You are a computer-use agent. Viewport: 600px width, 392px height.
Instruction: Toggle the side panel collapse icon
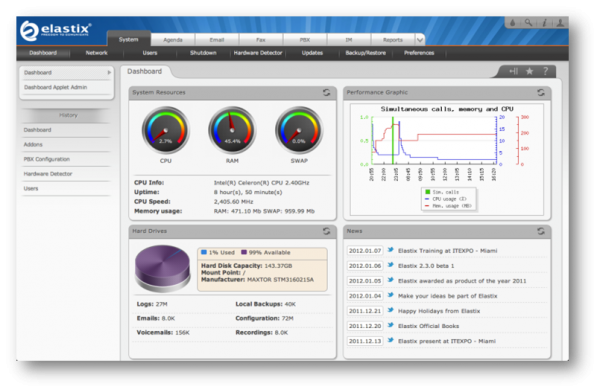point(514,71)
